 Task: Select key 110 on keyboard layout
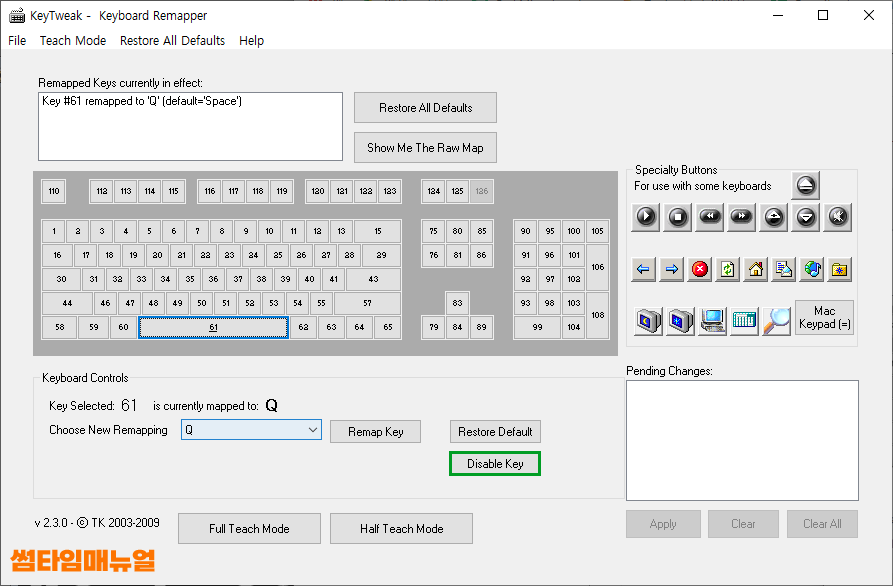coord(54,191)
